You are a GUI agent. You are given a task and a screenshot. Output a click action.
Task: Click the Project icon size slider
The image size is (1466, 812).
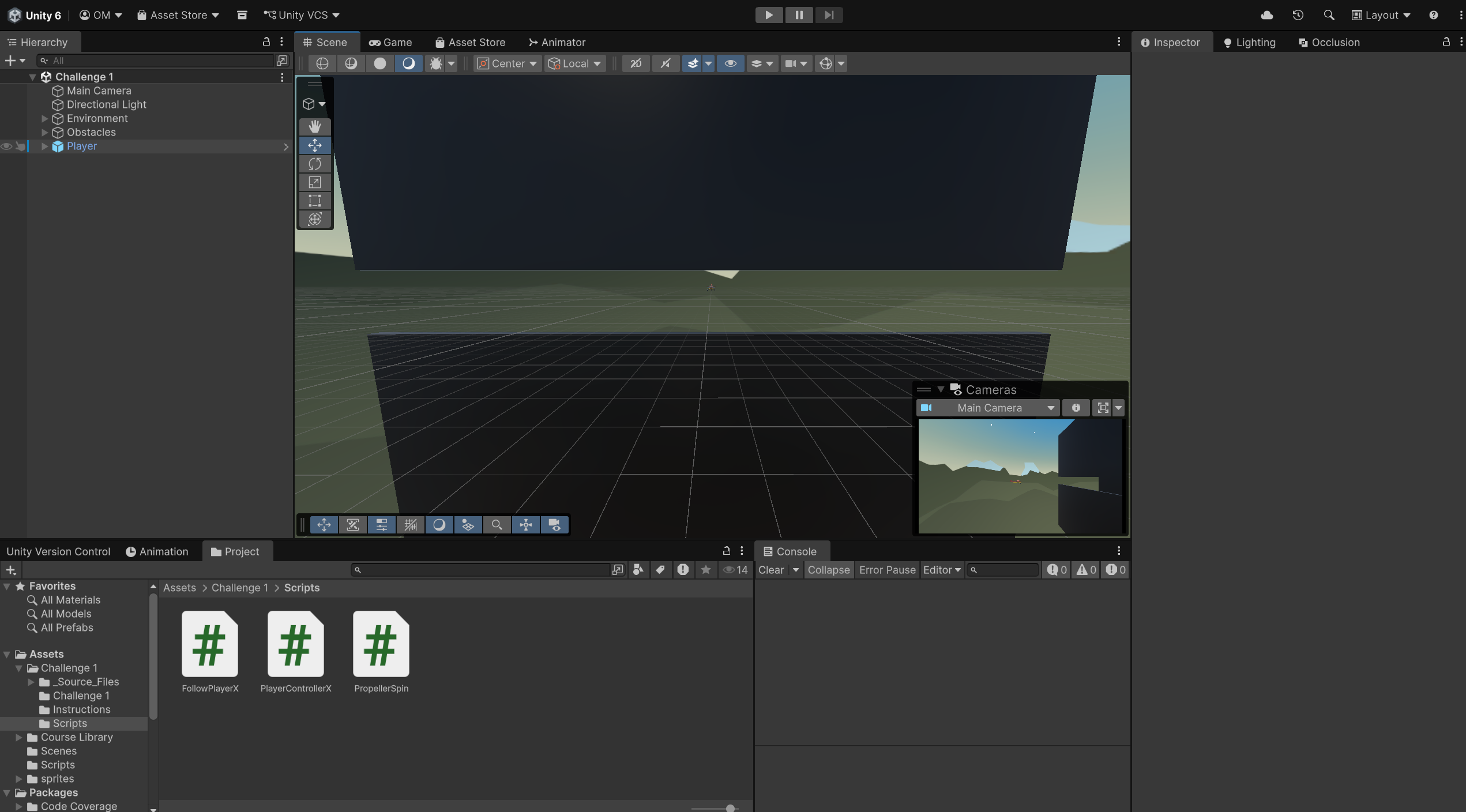[x=730, y=809]
